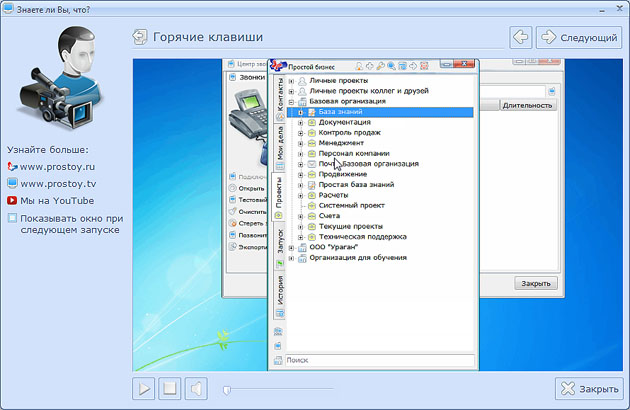
Task: Click the red alarm icon in Простой бизнес title bar
Action: [424, 66]
